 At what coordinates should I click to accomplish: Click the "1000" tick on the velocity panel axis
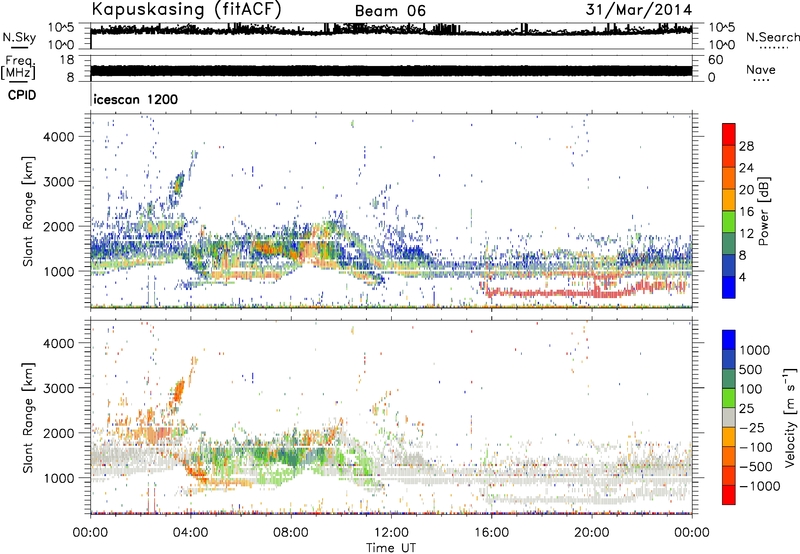point(59,478)
